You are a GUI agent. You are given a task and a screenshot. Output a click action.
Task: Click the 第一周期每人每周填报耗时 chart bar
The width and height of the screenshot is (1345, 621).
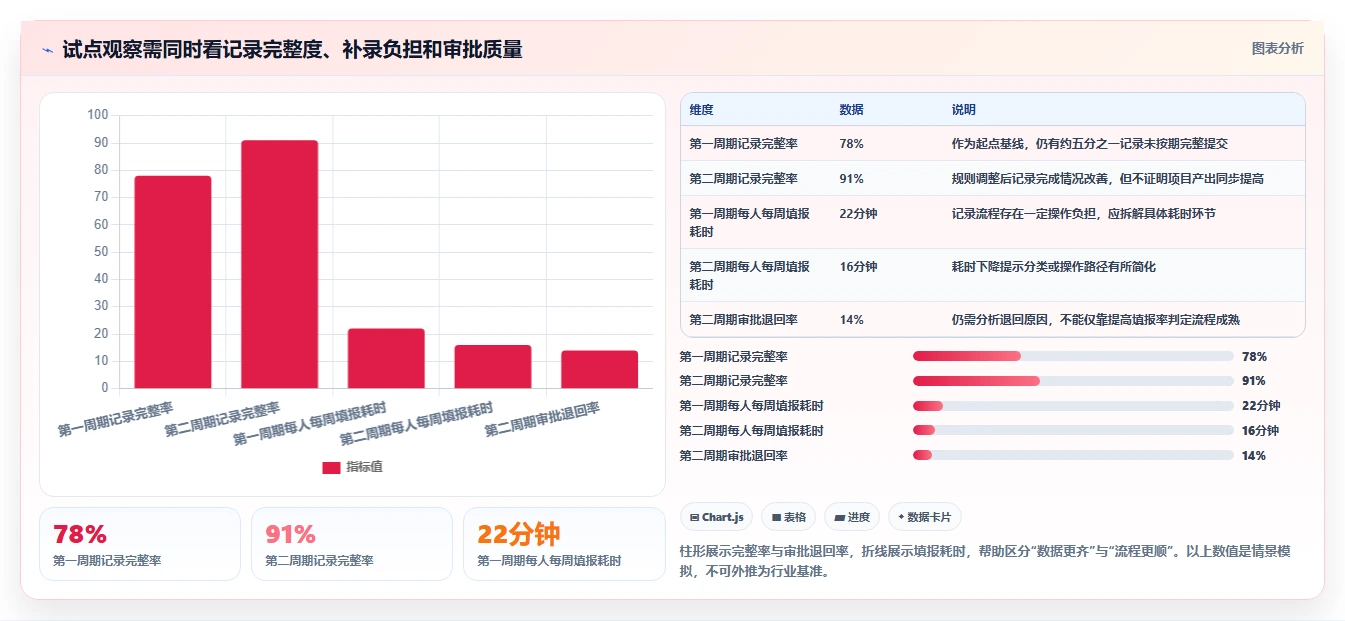(386, 358)
